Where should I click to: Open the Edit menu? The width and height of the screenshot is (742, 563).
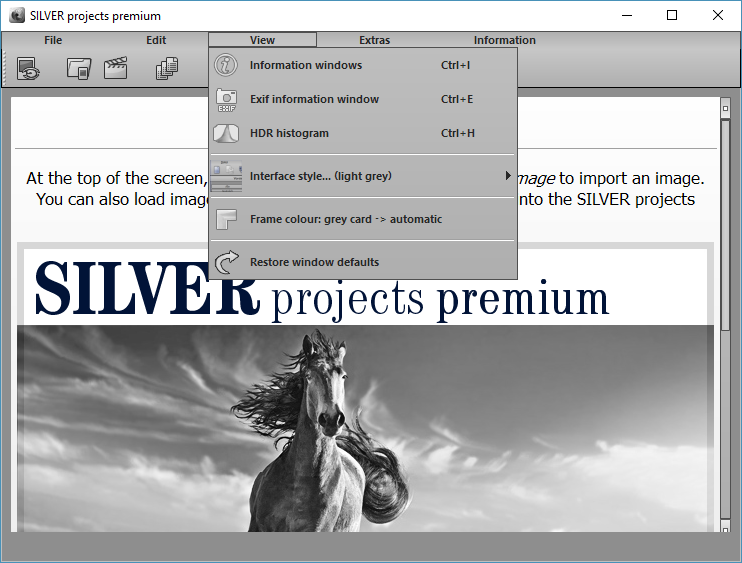click(156, 40)
